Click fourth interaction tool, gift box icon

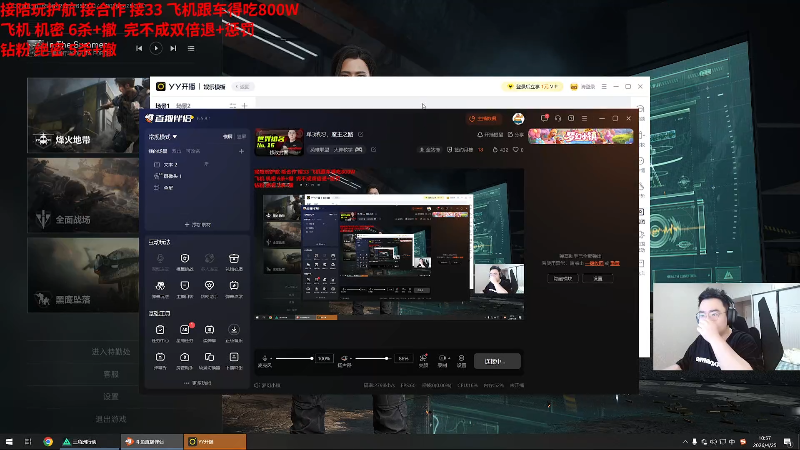pyautogui.click(x=234, y=261)
